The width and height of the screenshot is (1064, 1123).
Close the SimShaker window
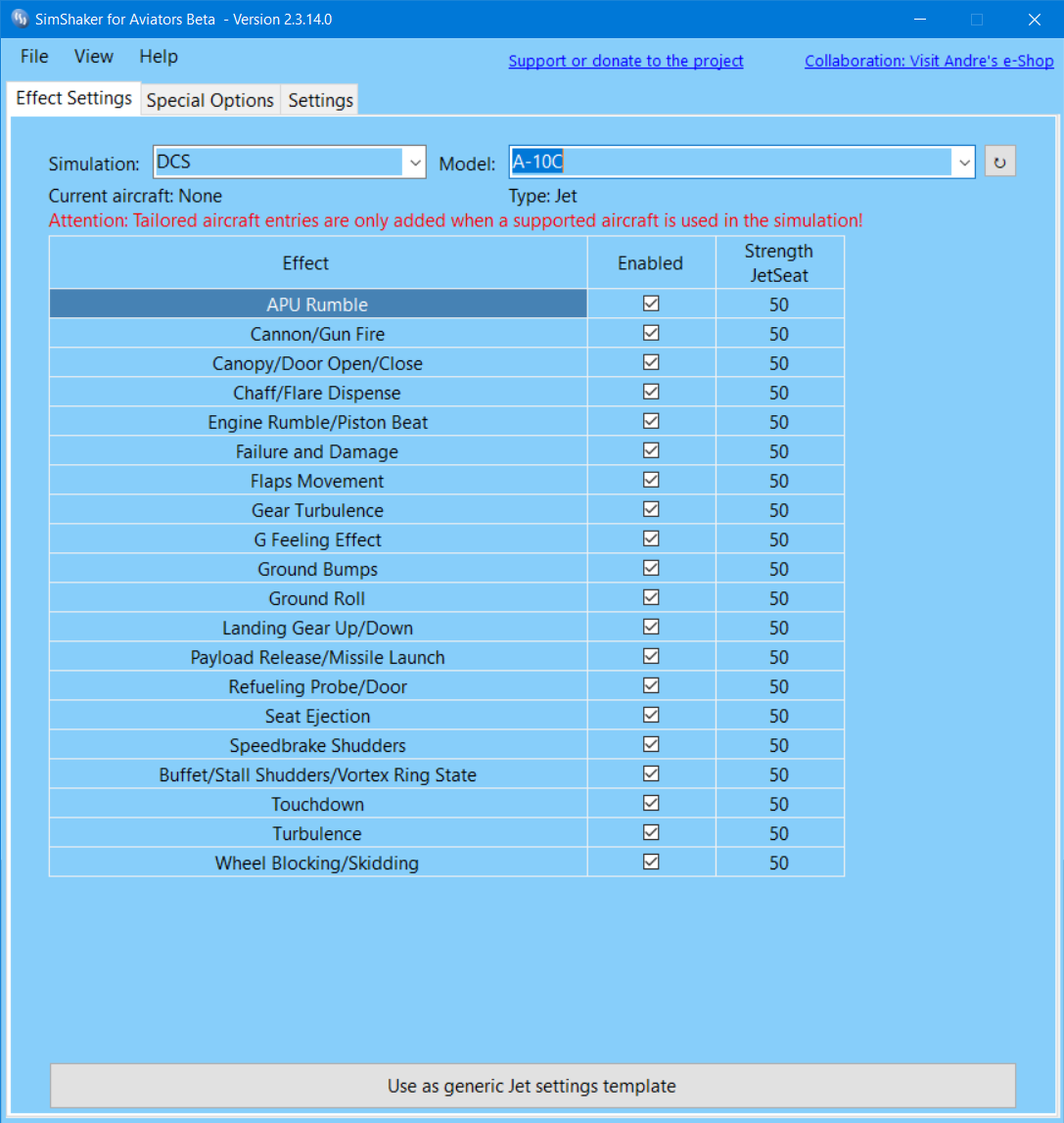[1034, 20]
